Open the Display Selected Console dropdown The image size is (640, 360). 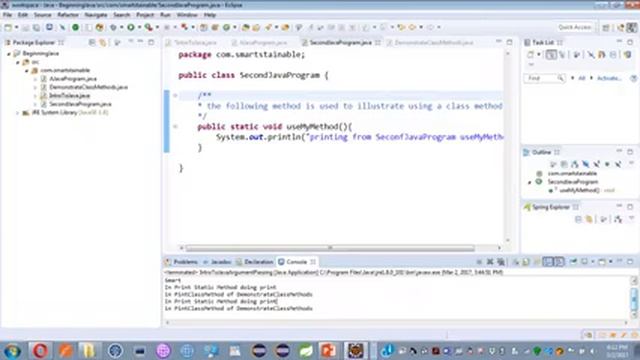coord(592,262)
